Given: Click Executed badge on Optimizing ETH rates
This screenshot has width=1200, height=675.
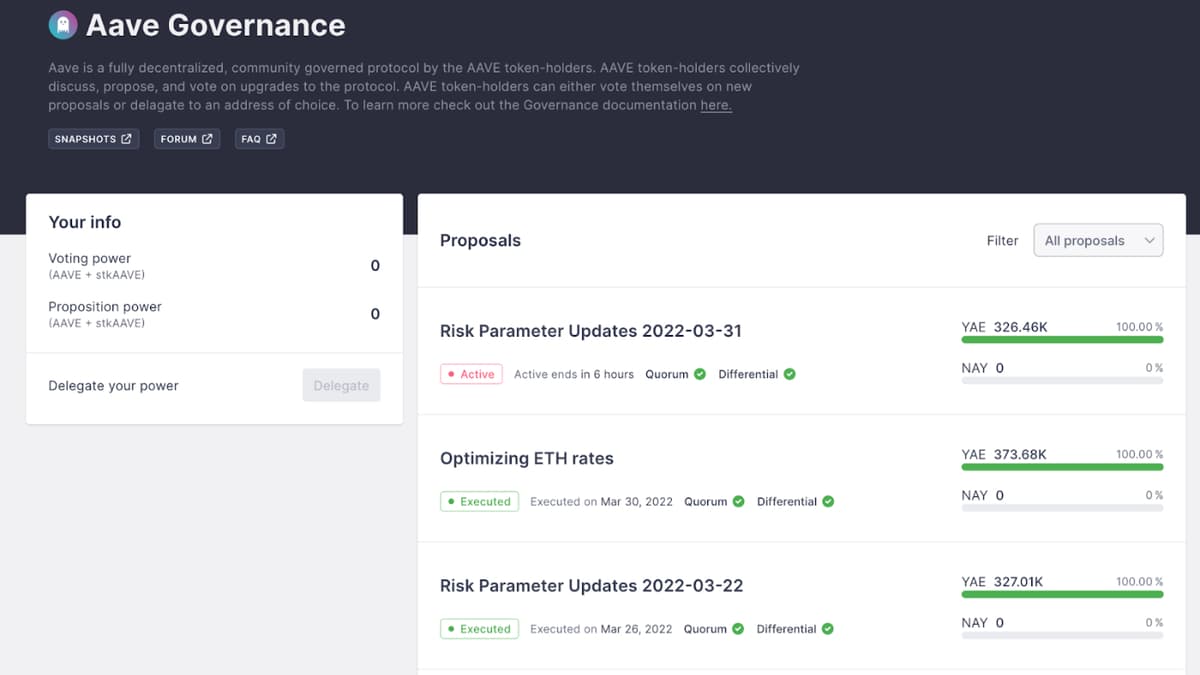Looking at the screenshot, I should pos(479,501).
